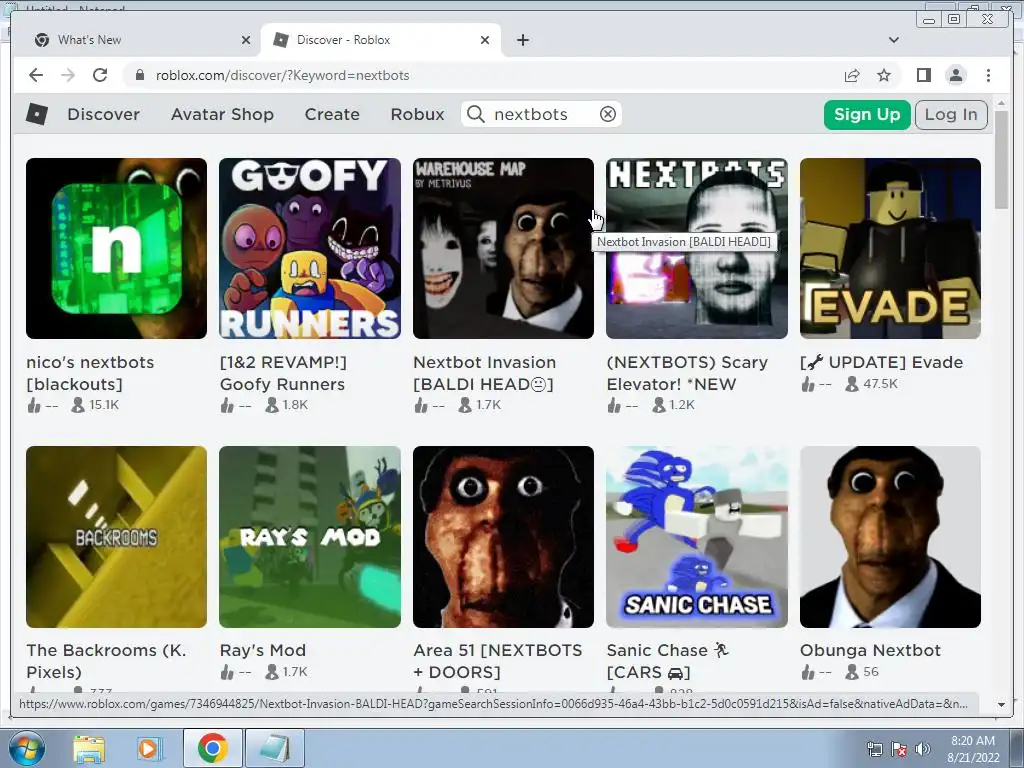
Task: Open media player taskbar icon
Action: pyautogui.click(x=148, y=748)
